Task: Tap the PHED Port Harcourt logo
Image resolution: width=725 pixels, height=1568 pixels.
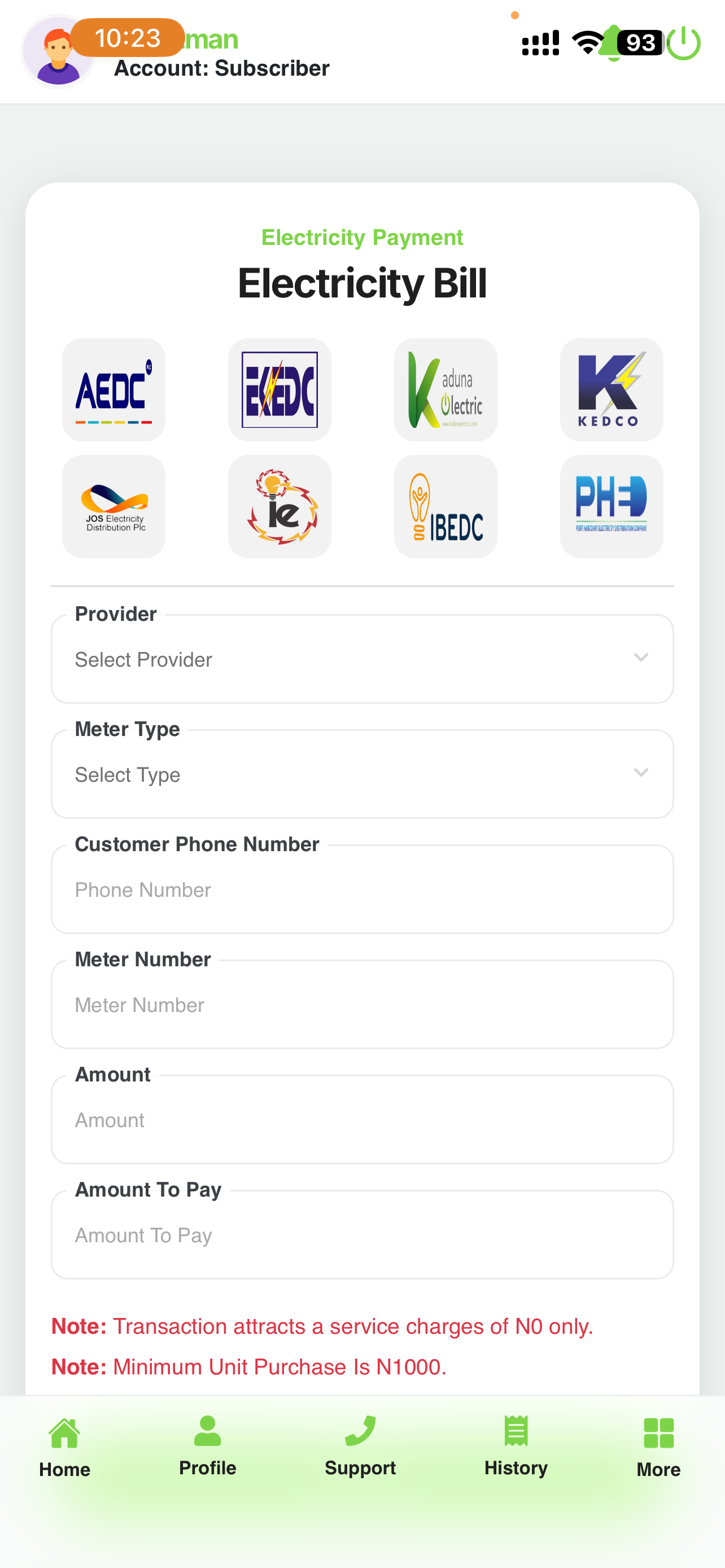Action: pos(611,506)
